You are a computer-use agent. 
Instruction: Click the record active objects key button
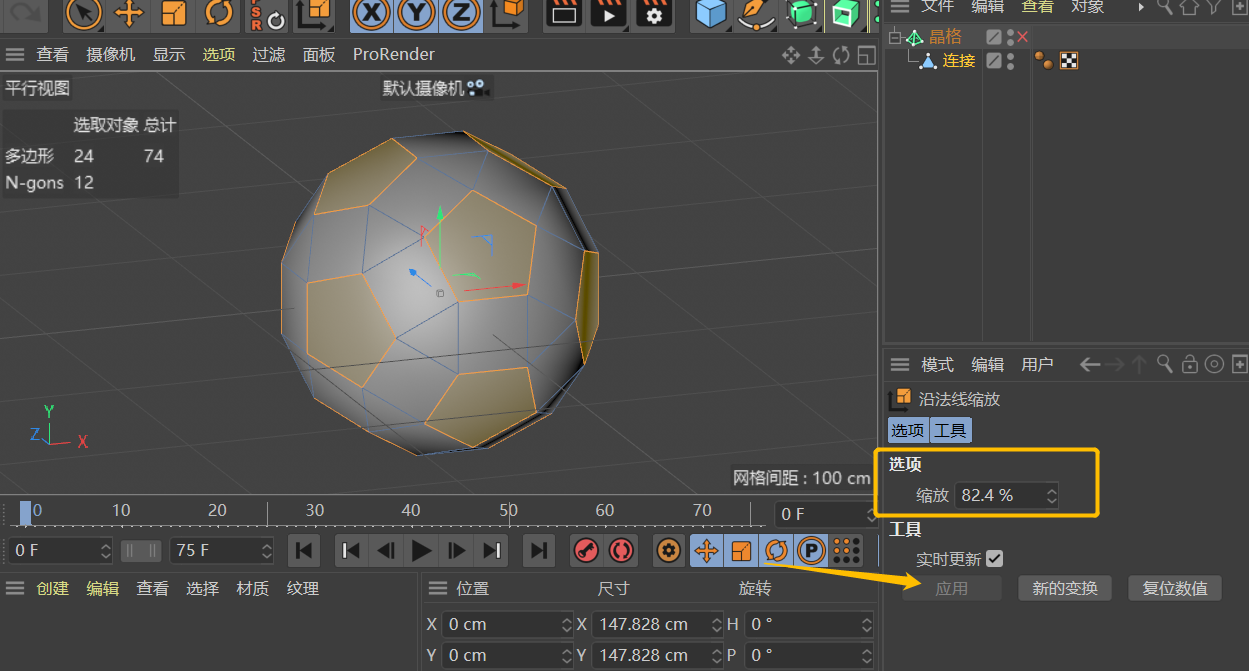(x=586, y=550)
